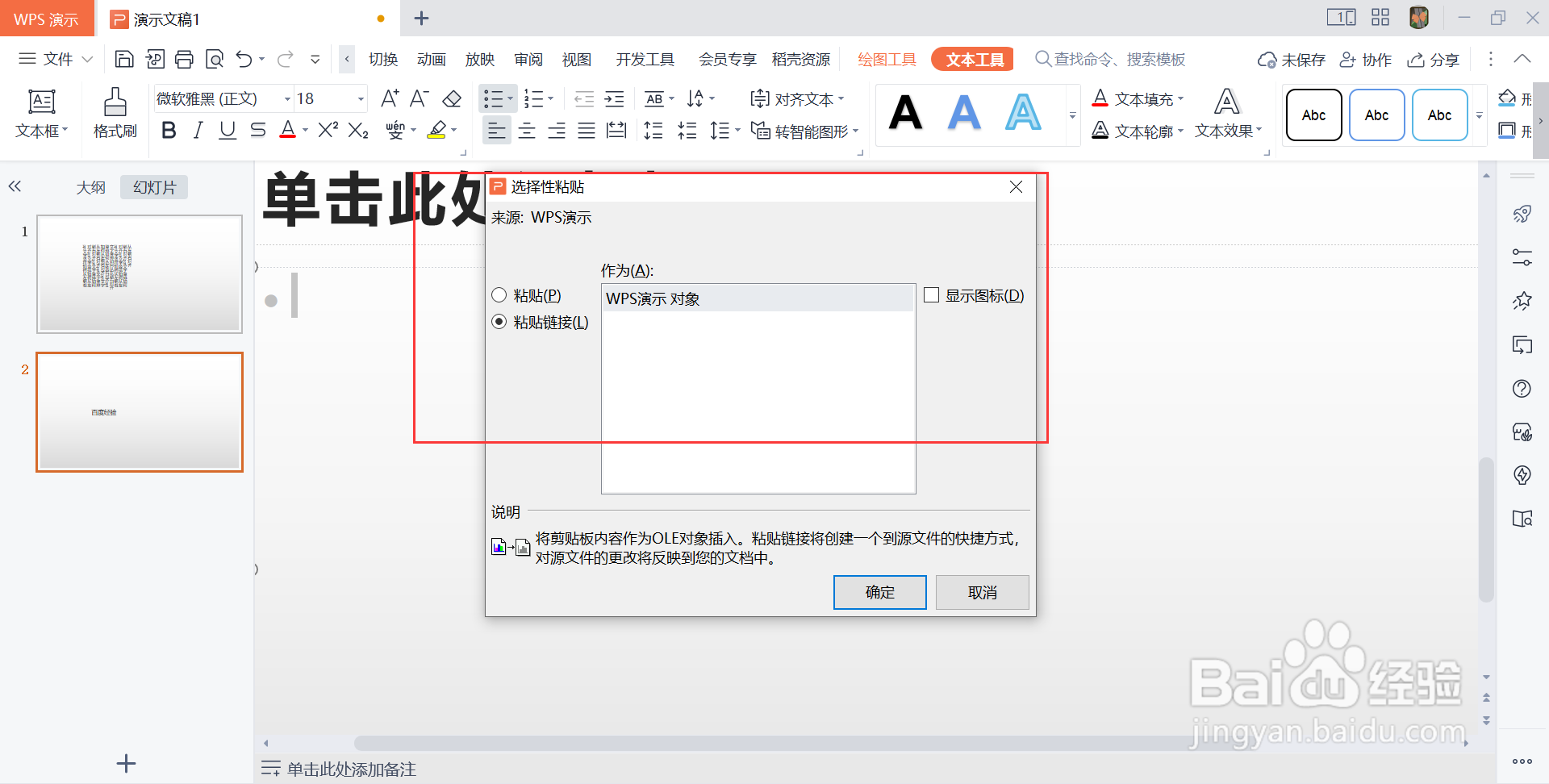Open the 放映 ribbon tab
Screen dimensions: 1549x784
[x=480, y=59]
